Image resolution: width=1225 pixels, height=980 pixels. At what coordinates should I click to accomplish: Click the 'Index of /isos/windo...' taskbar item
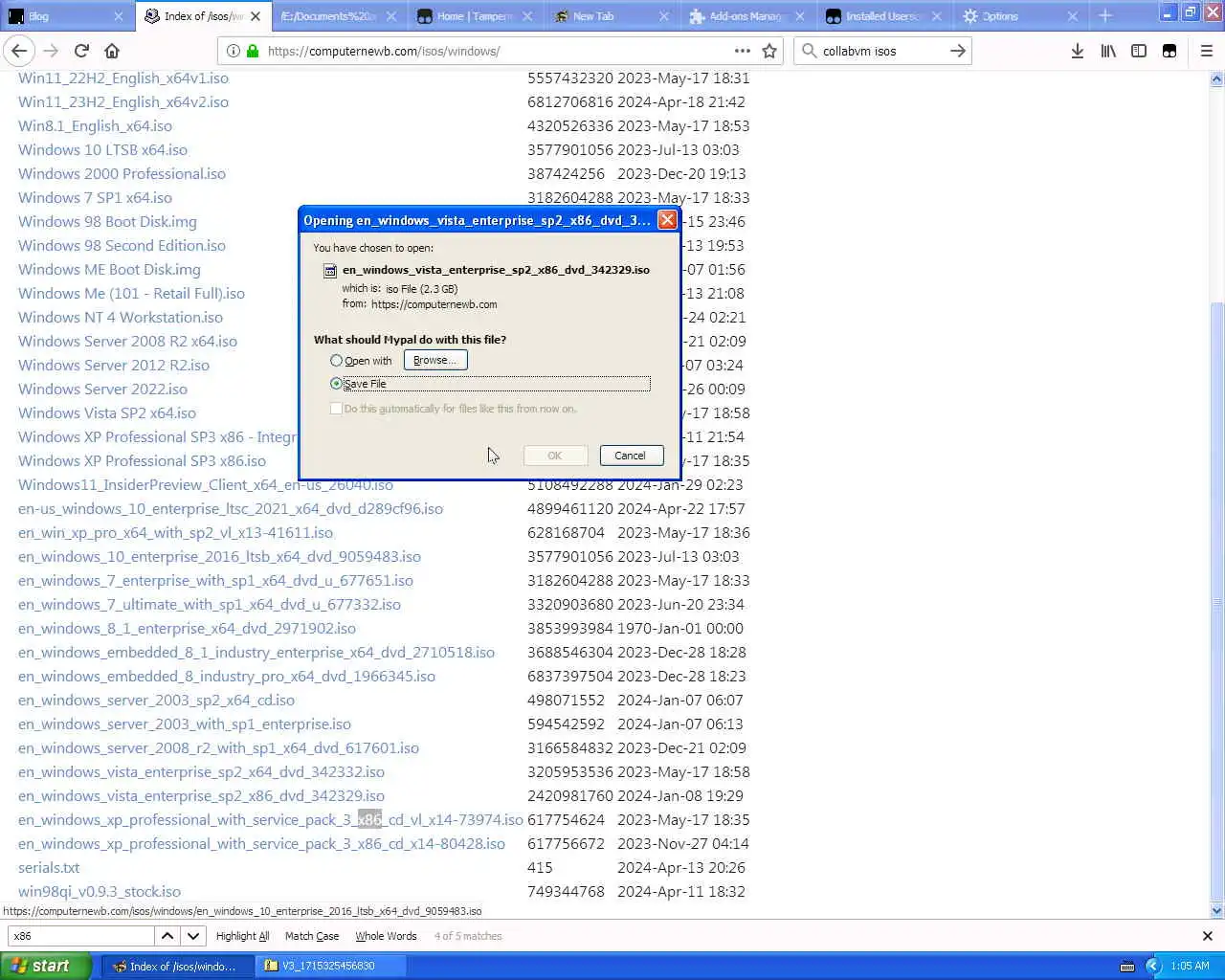(x=176, y=967)
